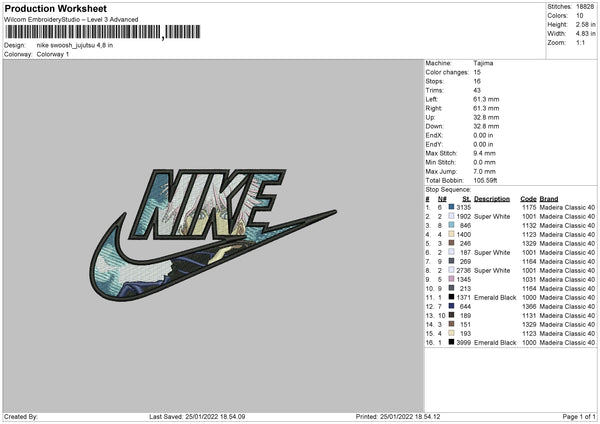Click the 'Code' column header
Screen dimensions: 600x424
click(528, 199)
